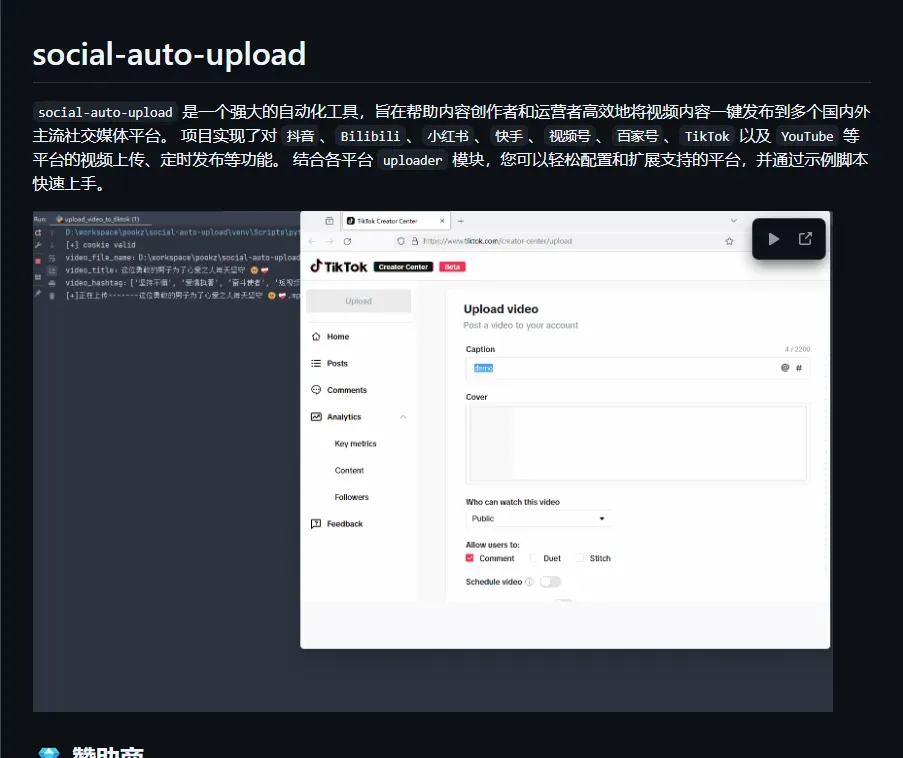Open a new browser tab with plus

(461, 221)
